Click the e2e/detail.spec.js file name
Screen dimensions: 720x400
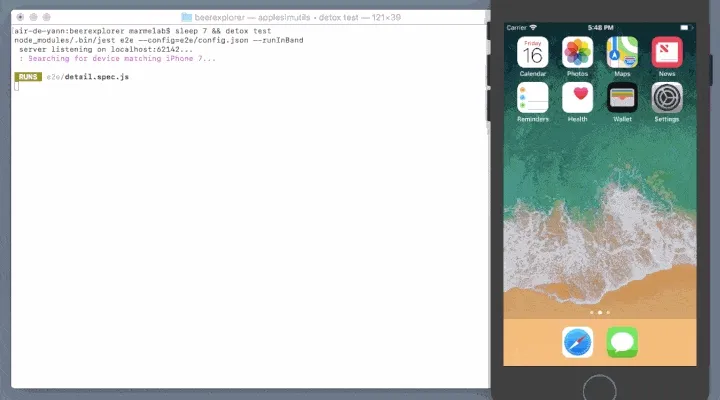point(88,77)
